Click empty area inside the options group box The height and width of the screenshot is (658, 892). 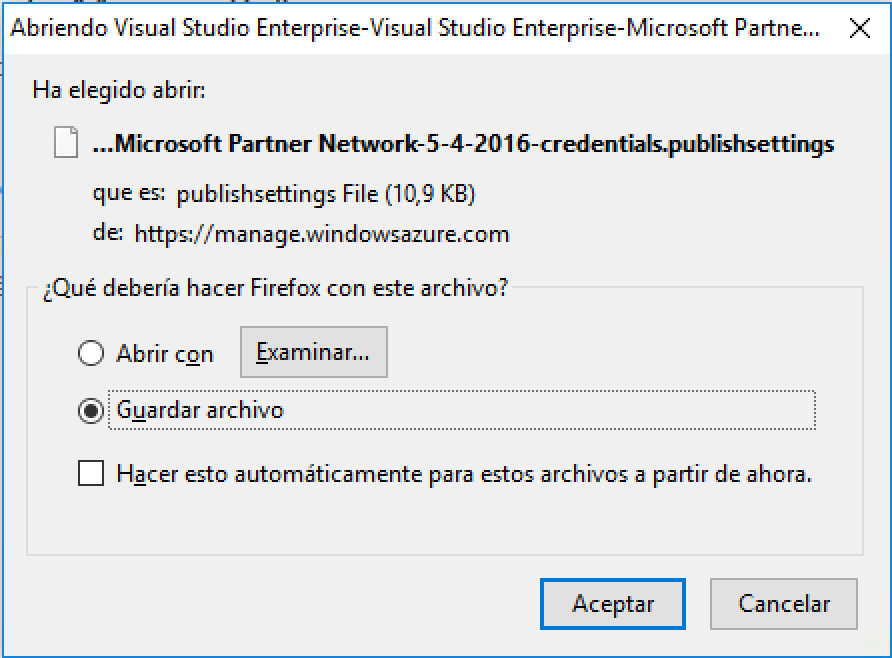[444, 523]
